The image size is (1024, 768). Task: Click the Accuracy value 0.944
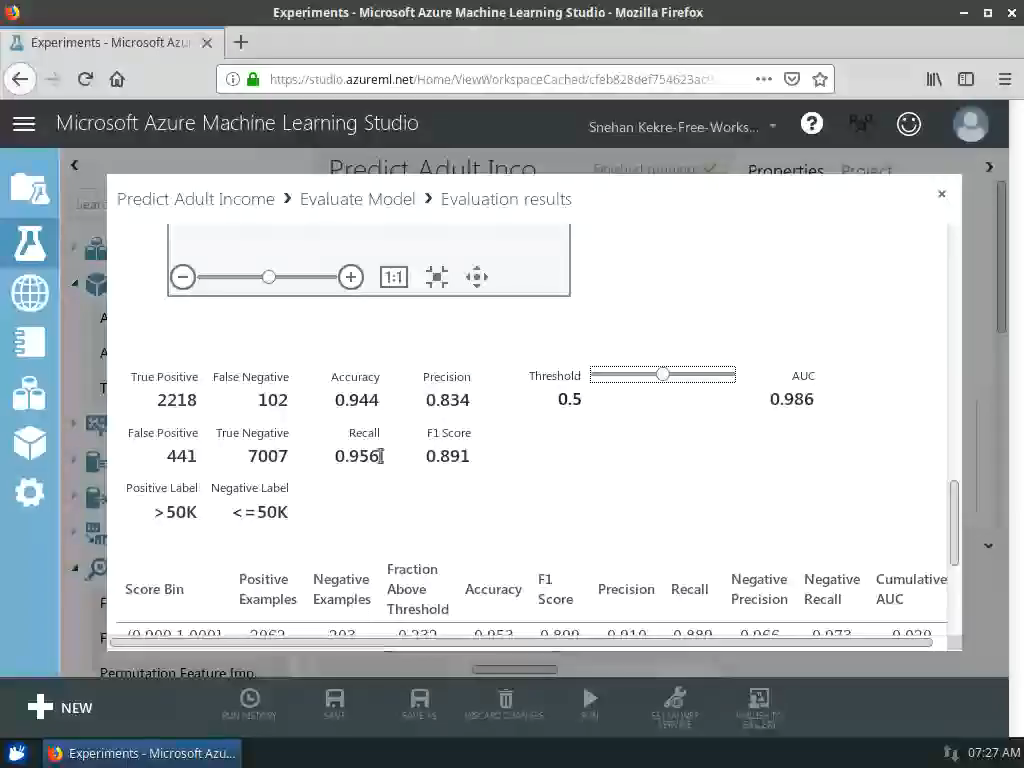click(357, 400)
